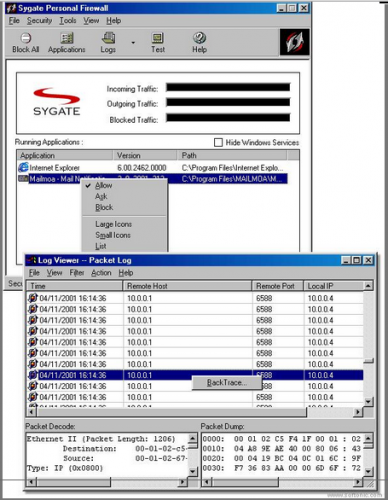Click the Blocked Traffic graph bar
Screen dimensions: 388x500
[x=228, y=118]
